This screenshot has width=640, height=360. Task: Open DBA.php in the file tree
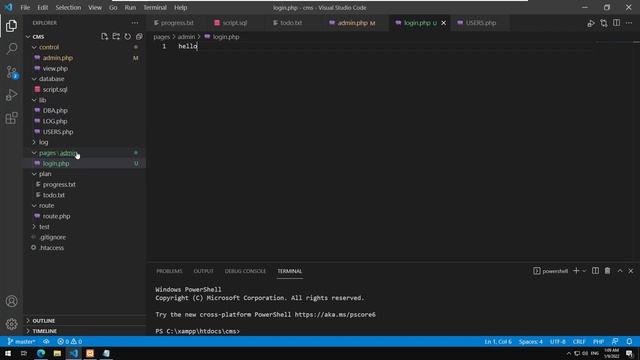tap(55, 111)
